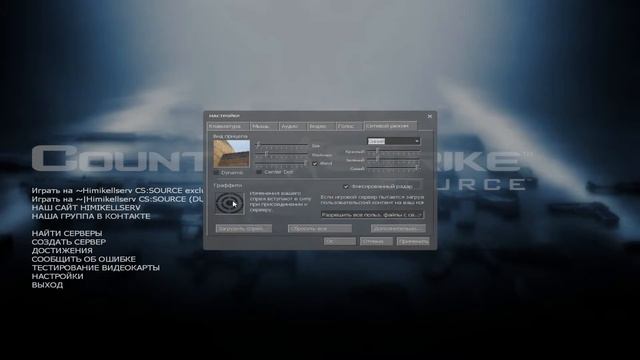Enable the Dynamic crosshair checkbox
The height and width of the screenshot is (360, 640).
216,173
